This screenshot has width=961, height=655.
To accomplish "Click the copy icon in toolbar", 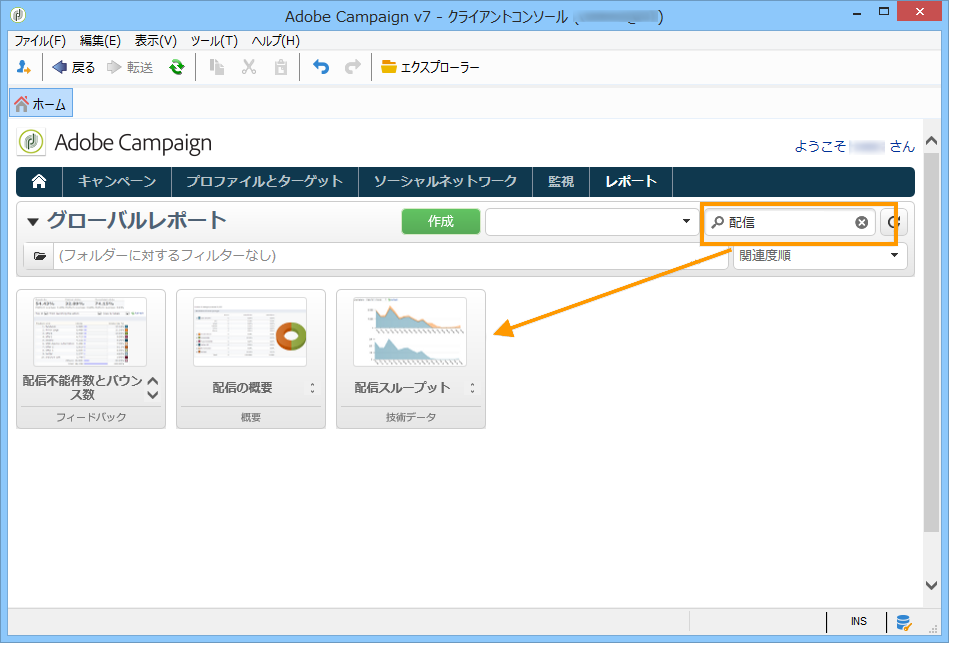I will pyautogui.click(x=216, y=67).
